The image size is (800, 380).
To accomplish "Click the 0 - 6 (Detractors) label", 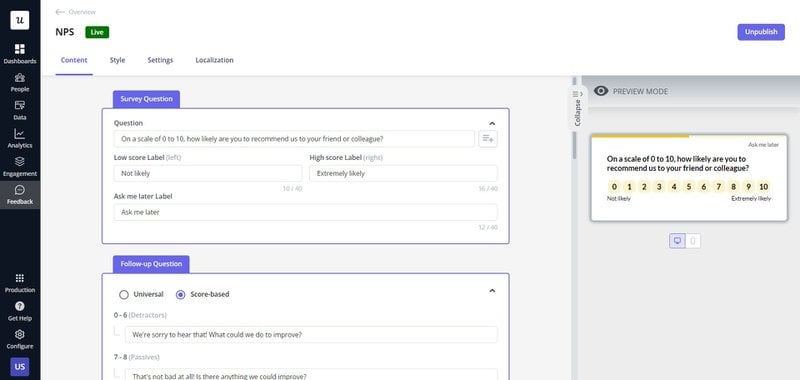I will 140,315.
